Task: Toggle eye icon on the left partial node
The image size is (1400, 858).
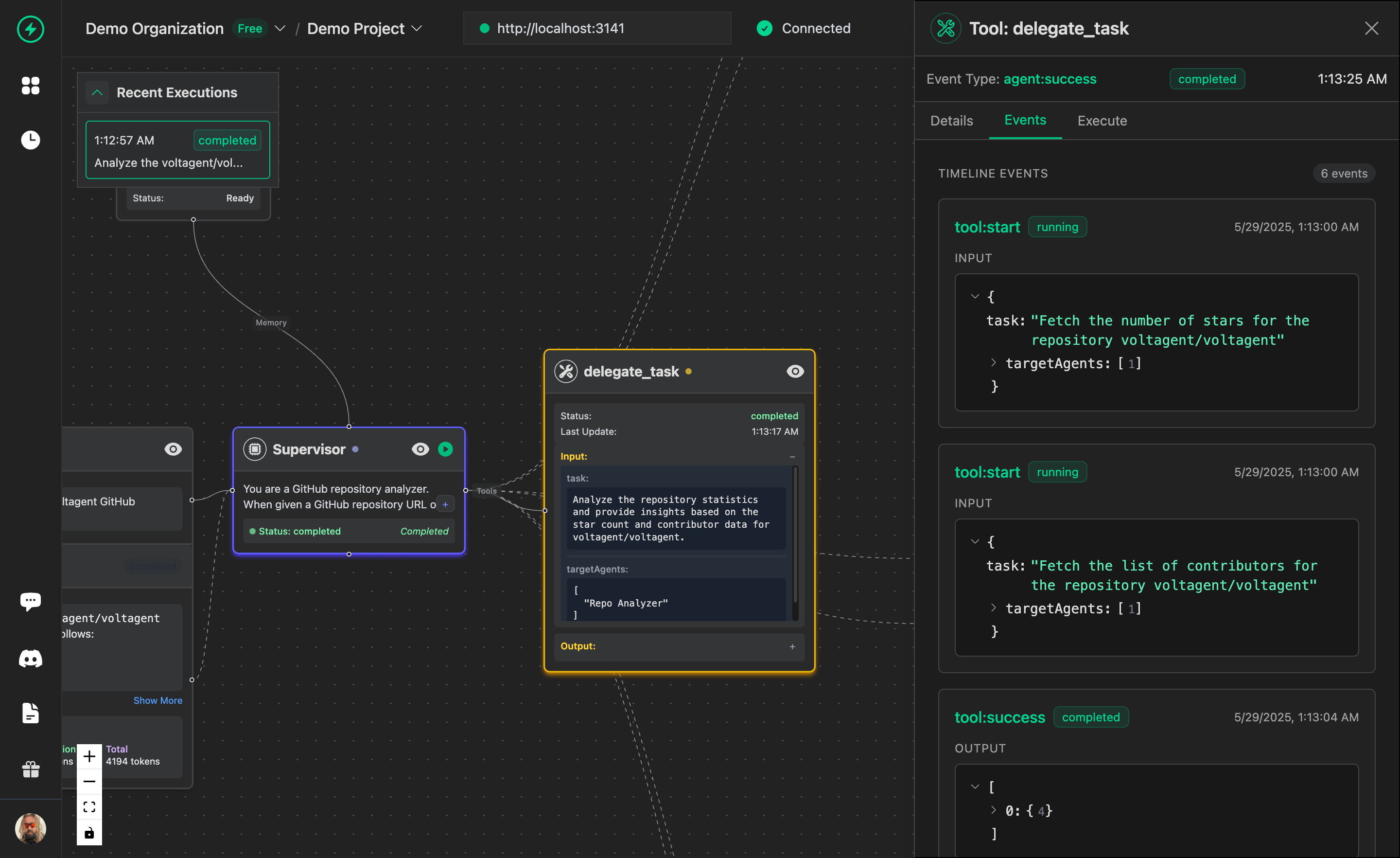Action: (x=173, y=449)
